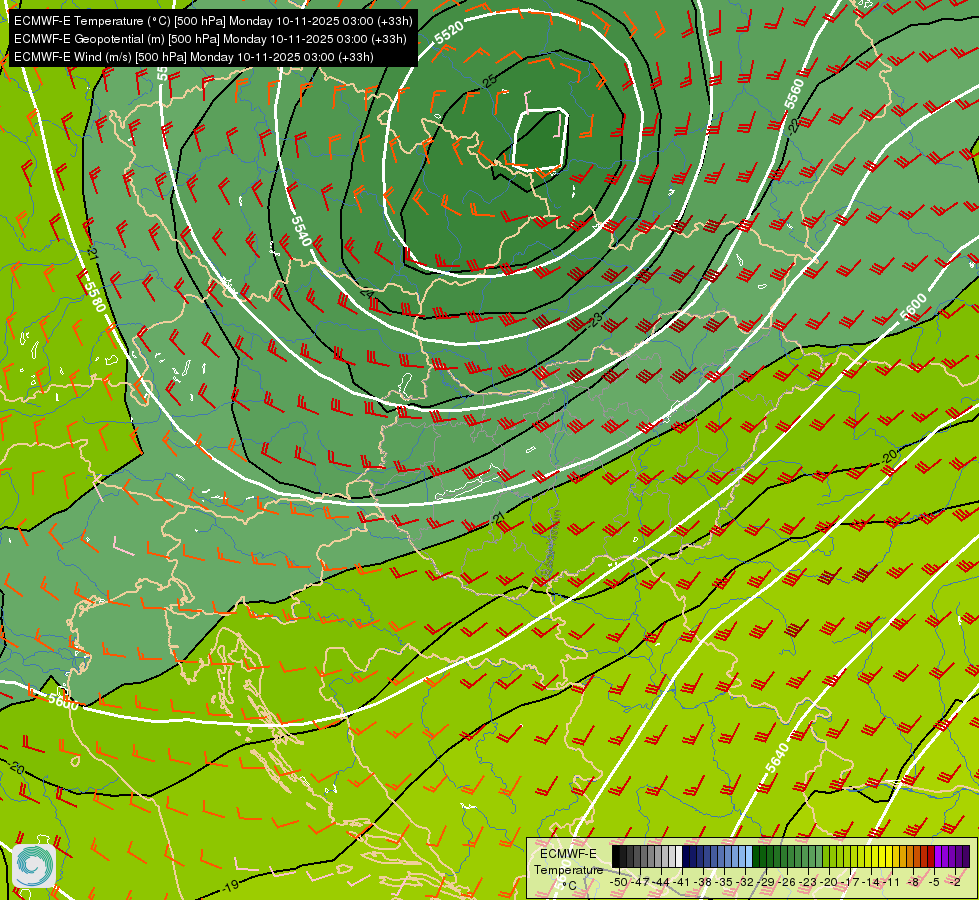Click the -22 isotherm label
Viewport: 979px width, 900px height.
click(x=793, y=126)
